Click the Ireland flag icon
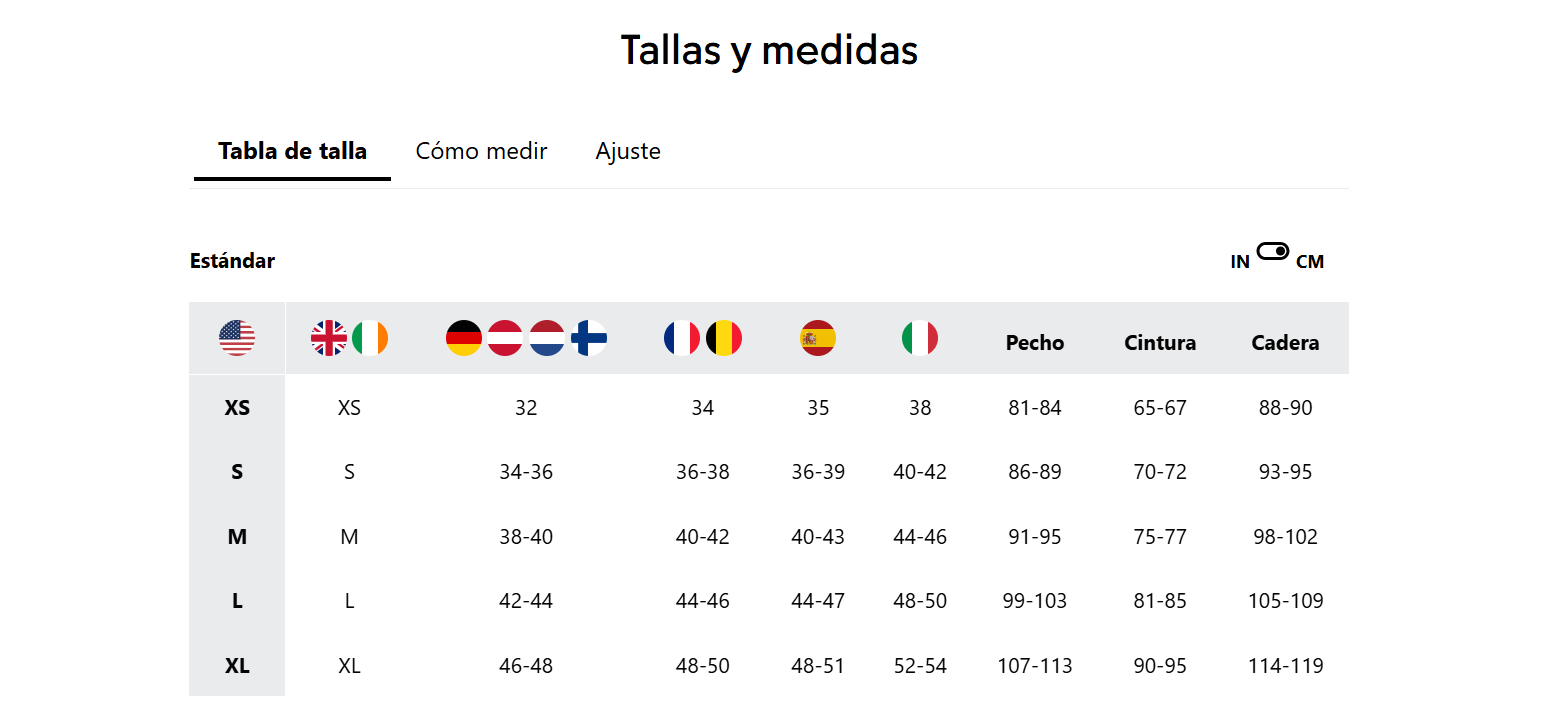The height and width of the screenshot is (721, 1558). pyautogui.click(x=370, y=338)
